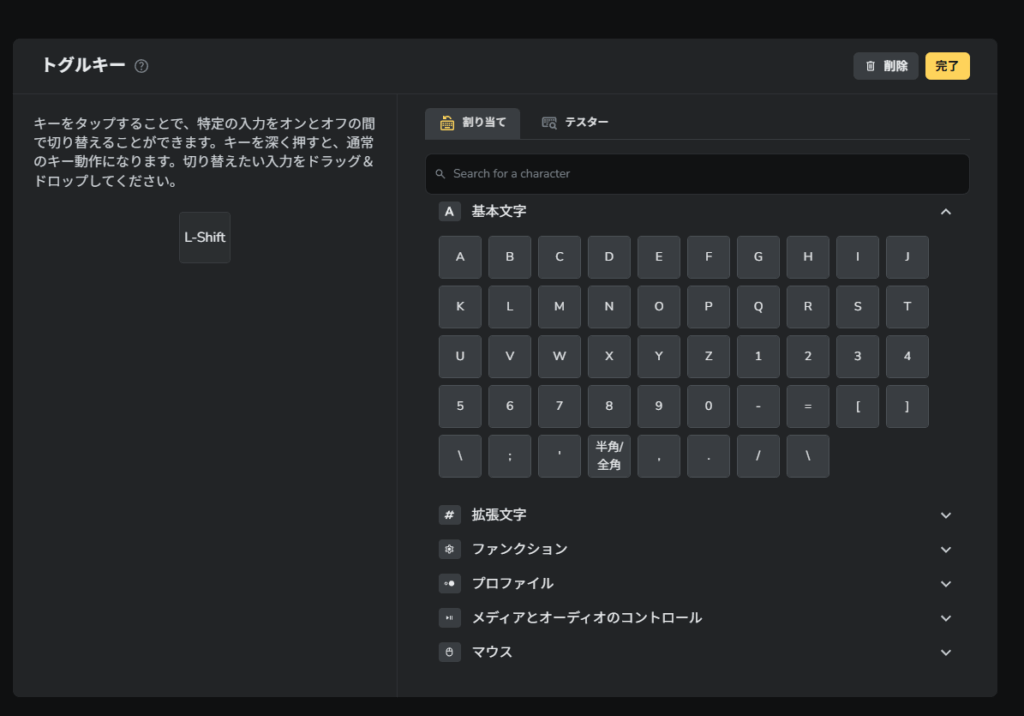Screen dimensions: 1024x716
Task: Expand the 拡張文字 section chevron
Action: (x=946, y=515)
